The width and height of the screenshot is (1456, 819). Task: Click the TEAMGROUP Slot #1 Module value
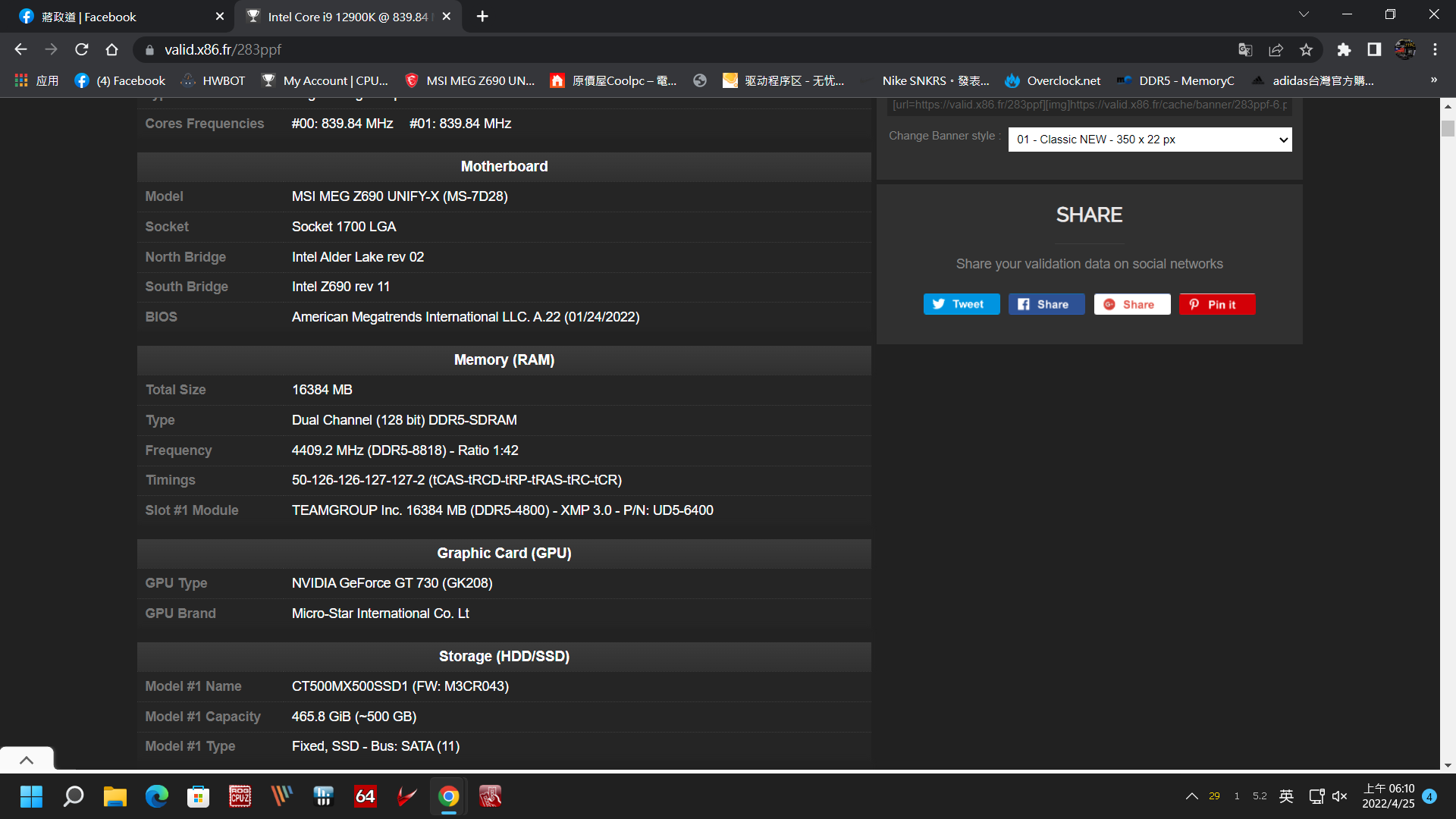point(503,510)
